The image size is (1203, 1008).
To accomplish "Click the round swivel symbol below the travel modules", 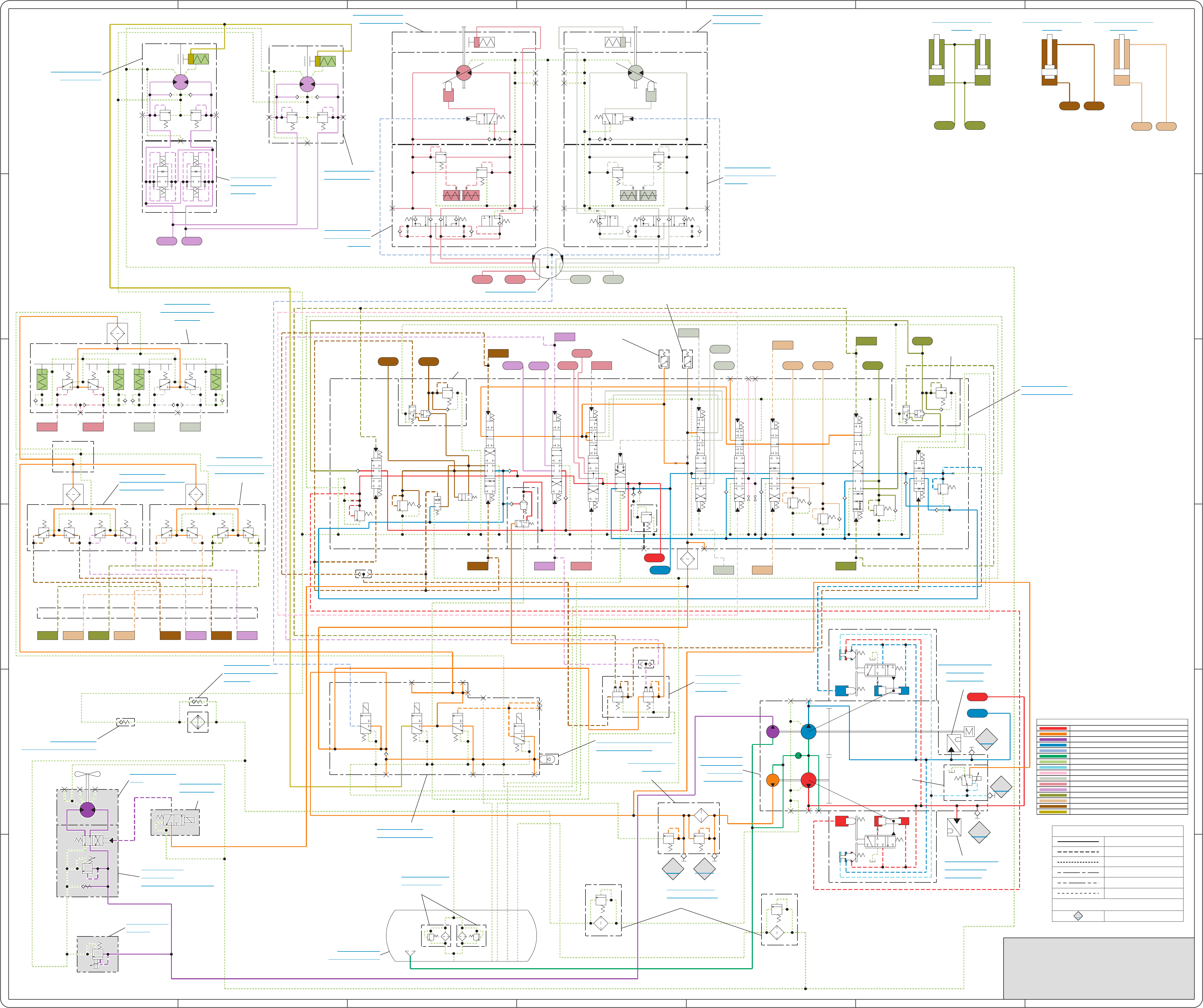I will [x=548, y=263].
